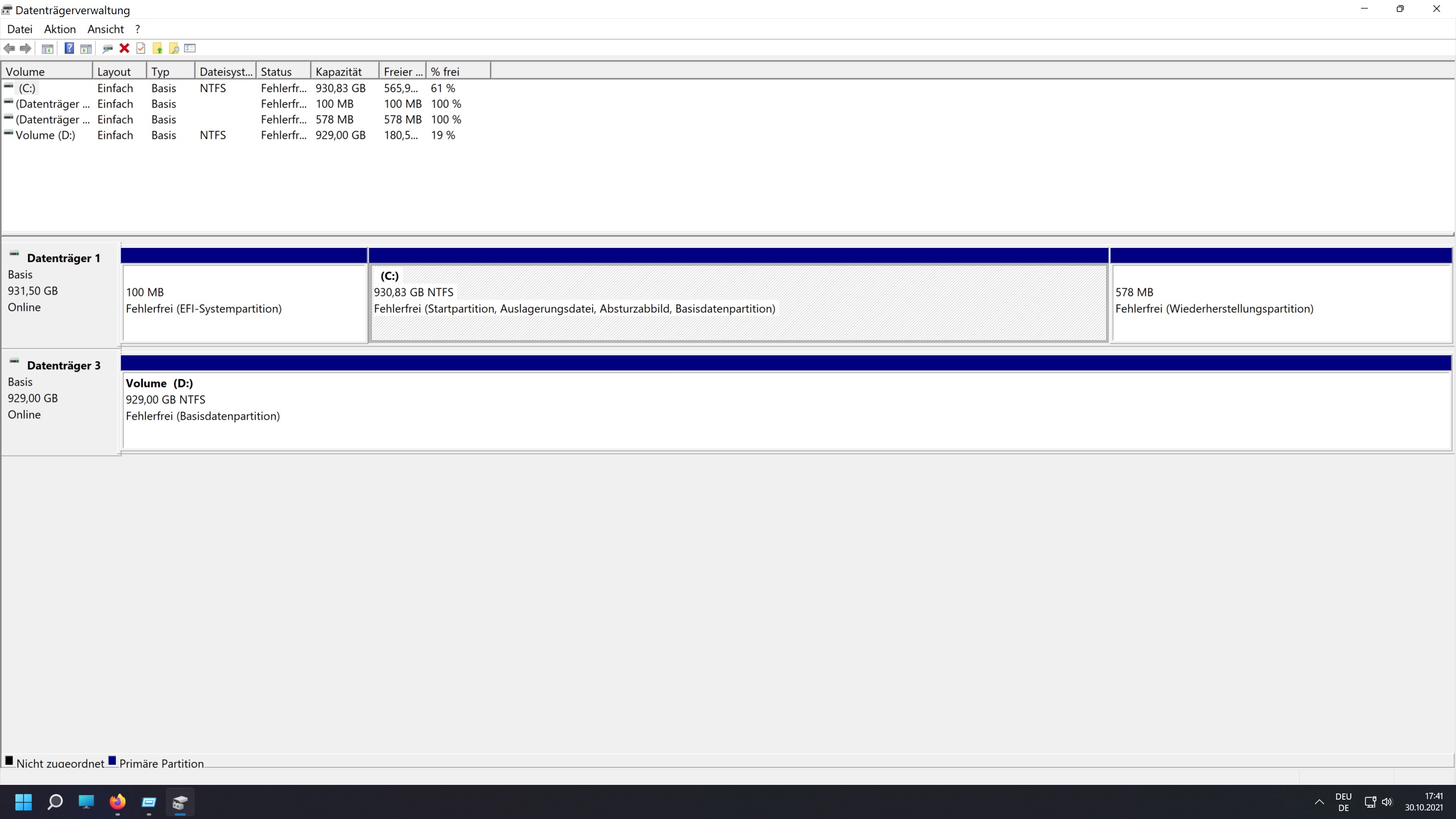
Task: Click the folder with magnifier icon
Action: pyautogui.click(x=174, y=48)
